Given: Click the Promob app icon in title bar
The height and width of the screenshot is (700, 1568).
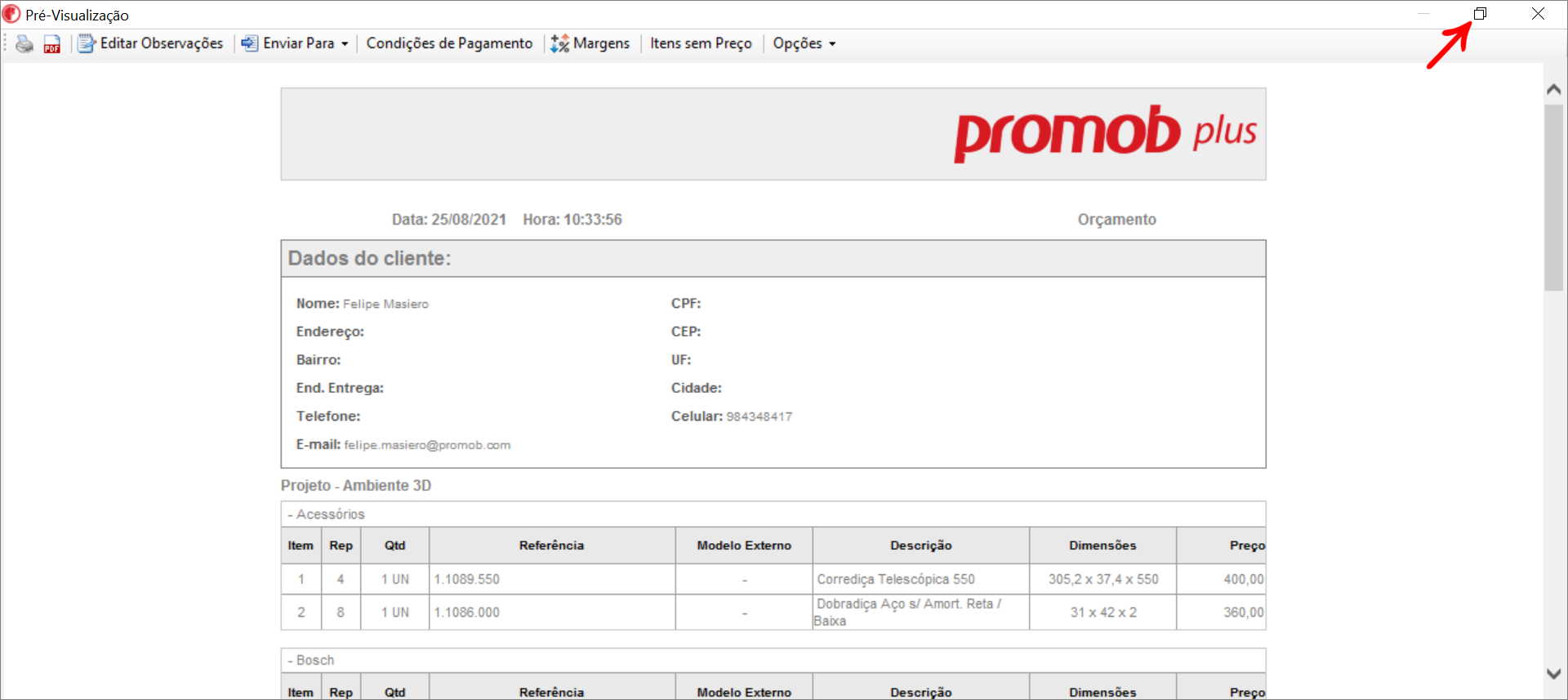Looking at the screenshot, I should pos(11,14).
